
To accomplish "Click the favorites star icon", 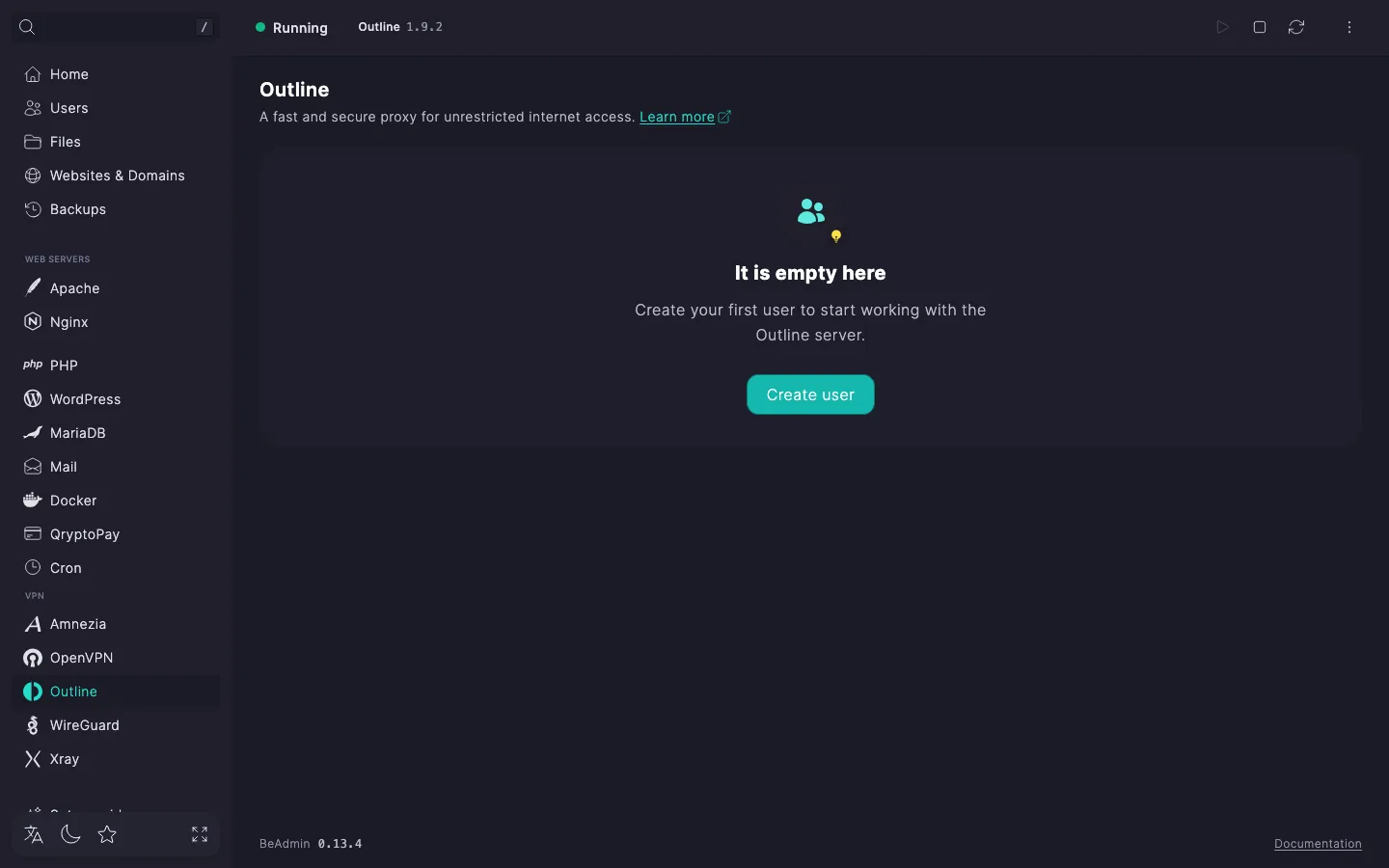I will tap(107, 834).
